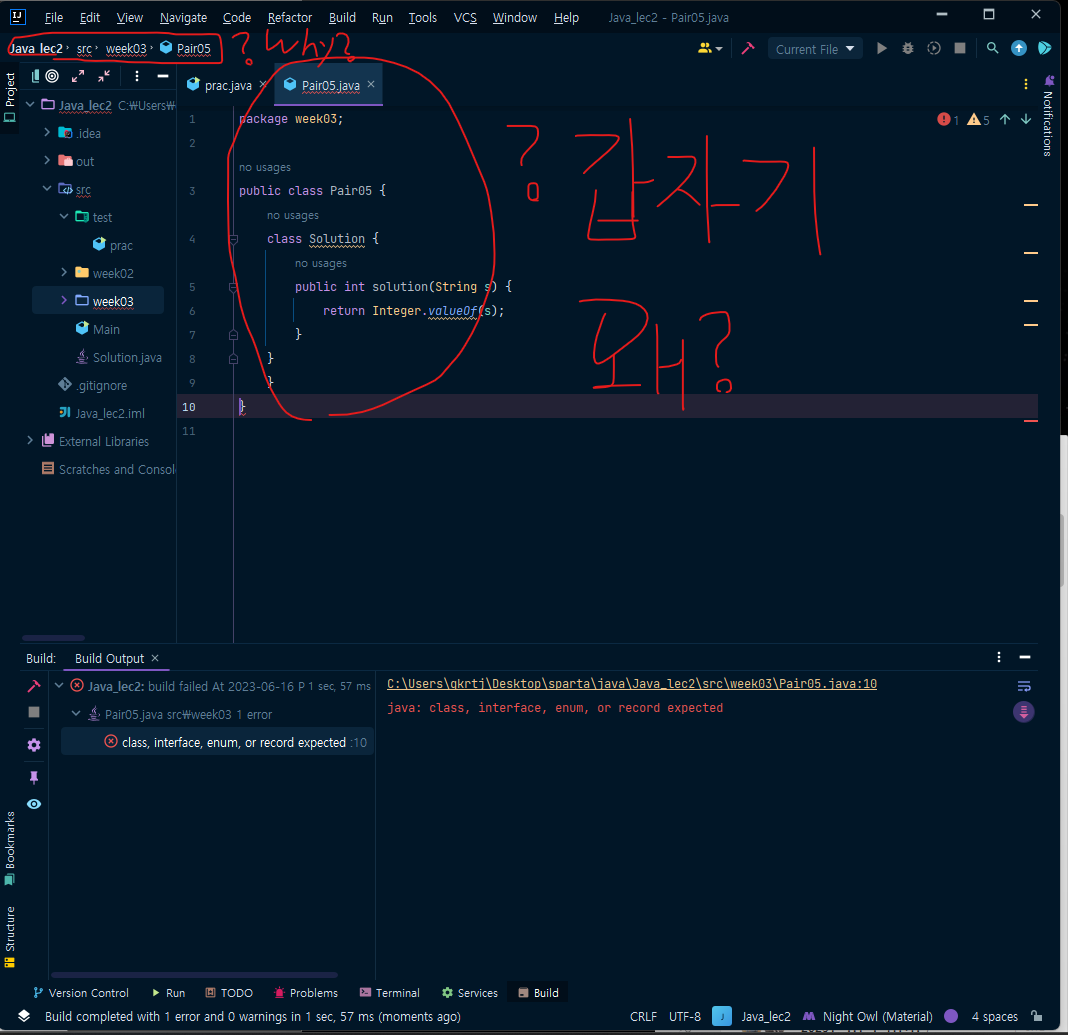The width and height of the screenshot is (1068, 1035).
Task: Toggle the Project side tool window
Action: coord(10,97)
